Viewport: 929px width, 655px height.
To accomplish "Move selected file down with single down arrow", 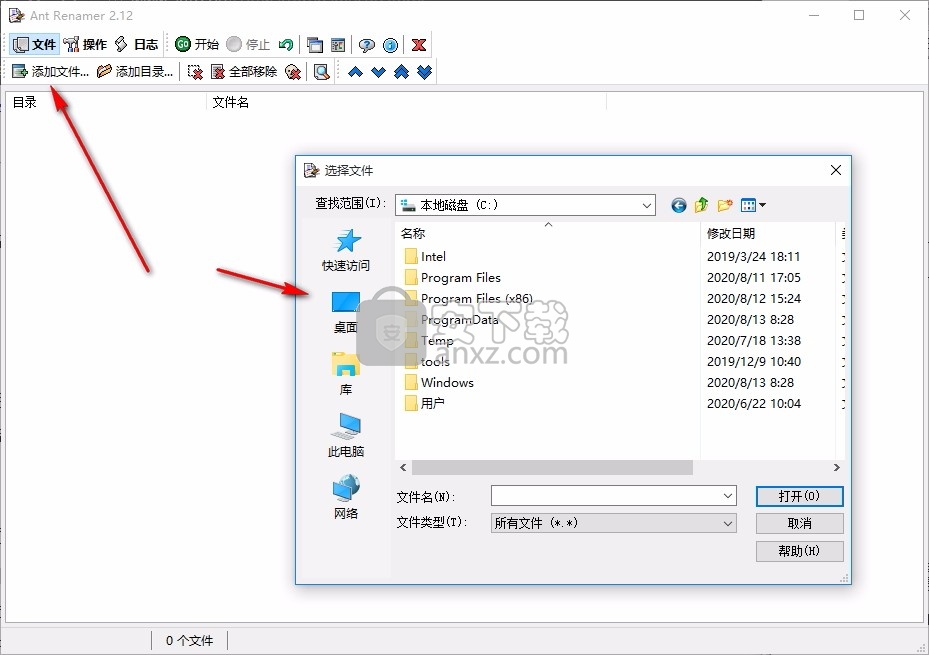I will click(378, 72).
